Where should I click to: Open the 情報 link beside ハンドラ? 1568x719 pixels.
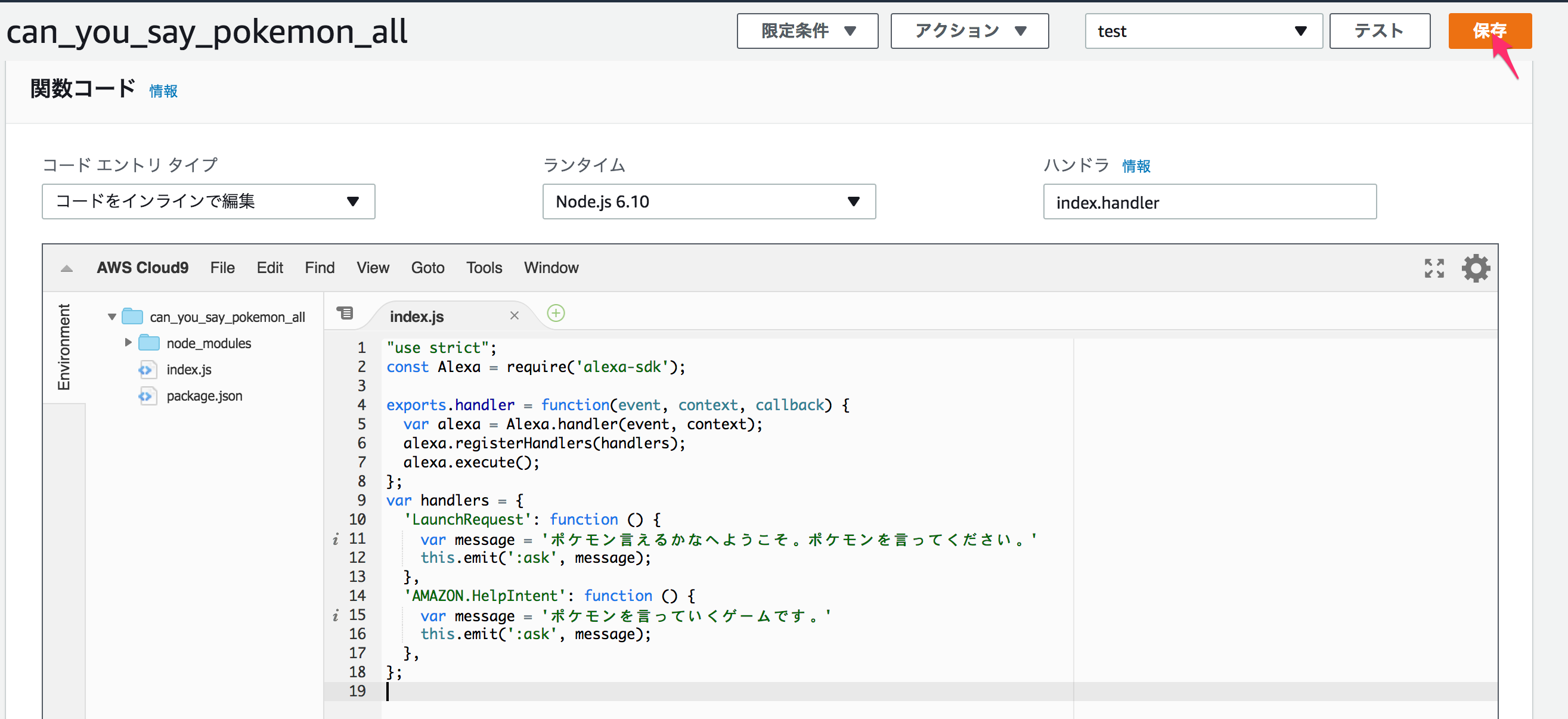[x=1136, y=166]
